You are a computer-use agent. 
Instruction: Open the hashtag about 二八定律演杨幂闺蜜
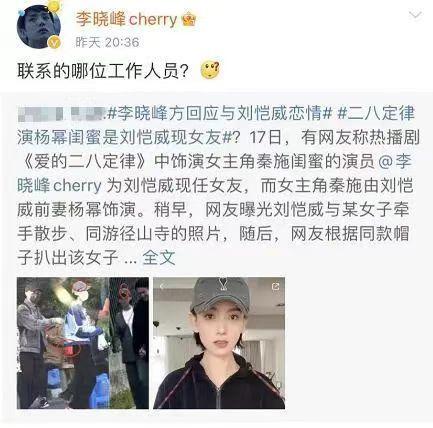click(218, 126)
